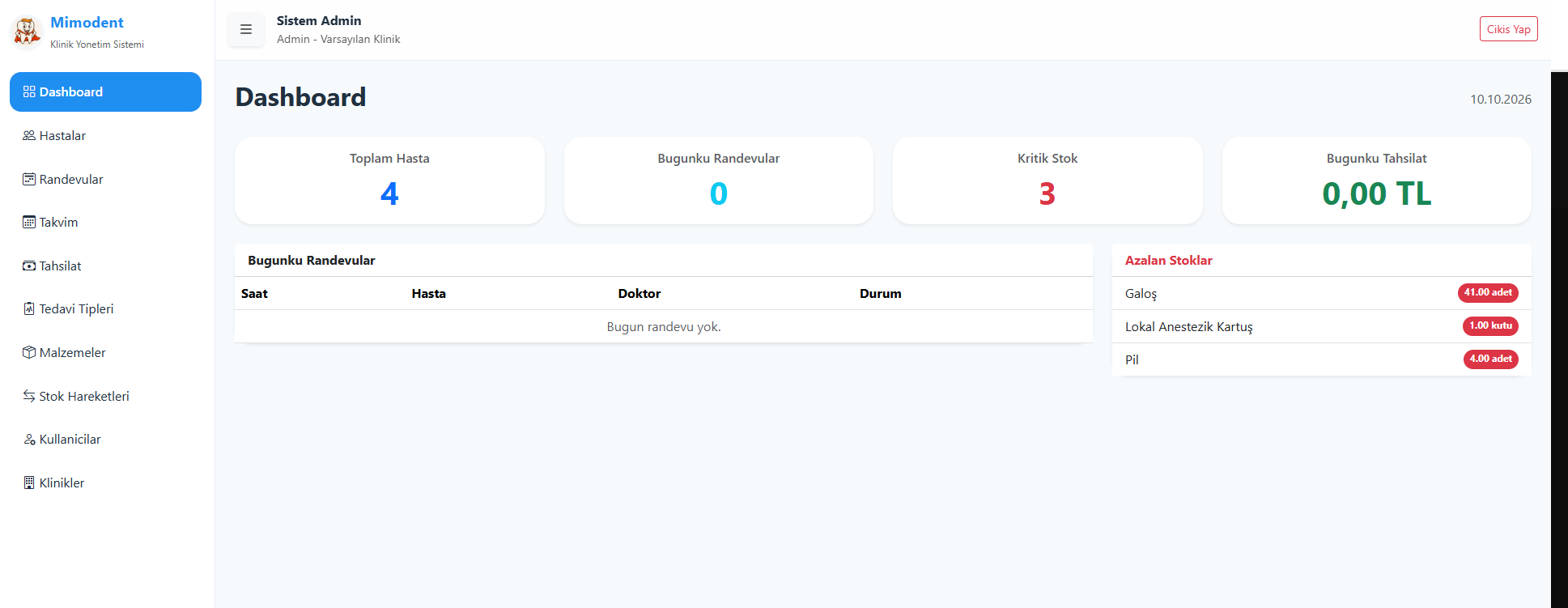Click the Cikis Yap logout button
Screen dimensions: 1568x608
click(1508, 29)
